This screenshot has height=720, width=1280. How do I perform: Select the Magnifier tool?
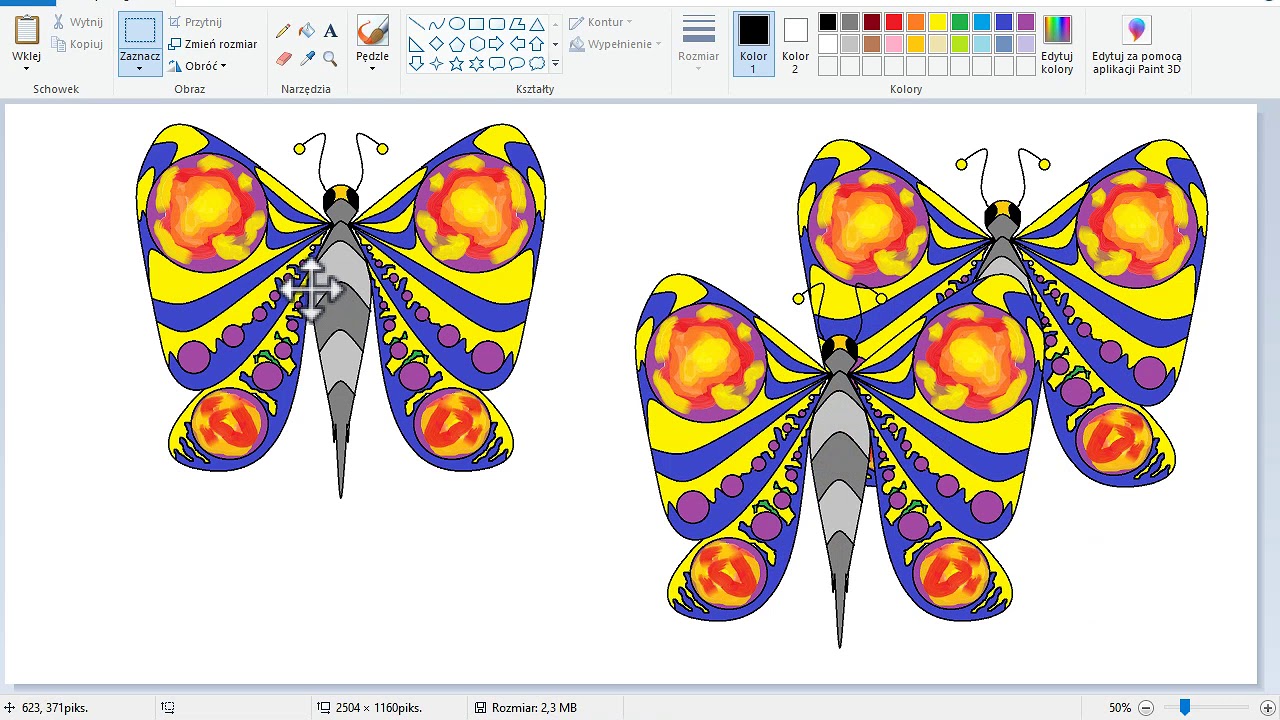point(331,59)
